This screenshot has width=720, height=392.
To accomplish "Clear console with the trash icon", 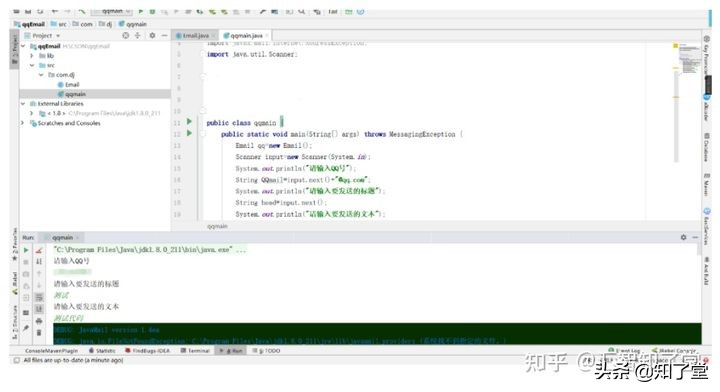I will (39, 332).
